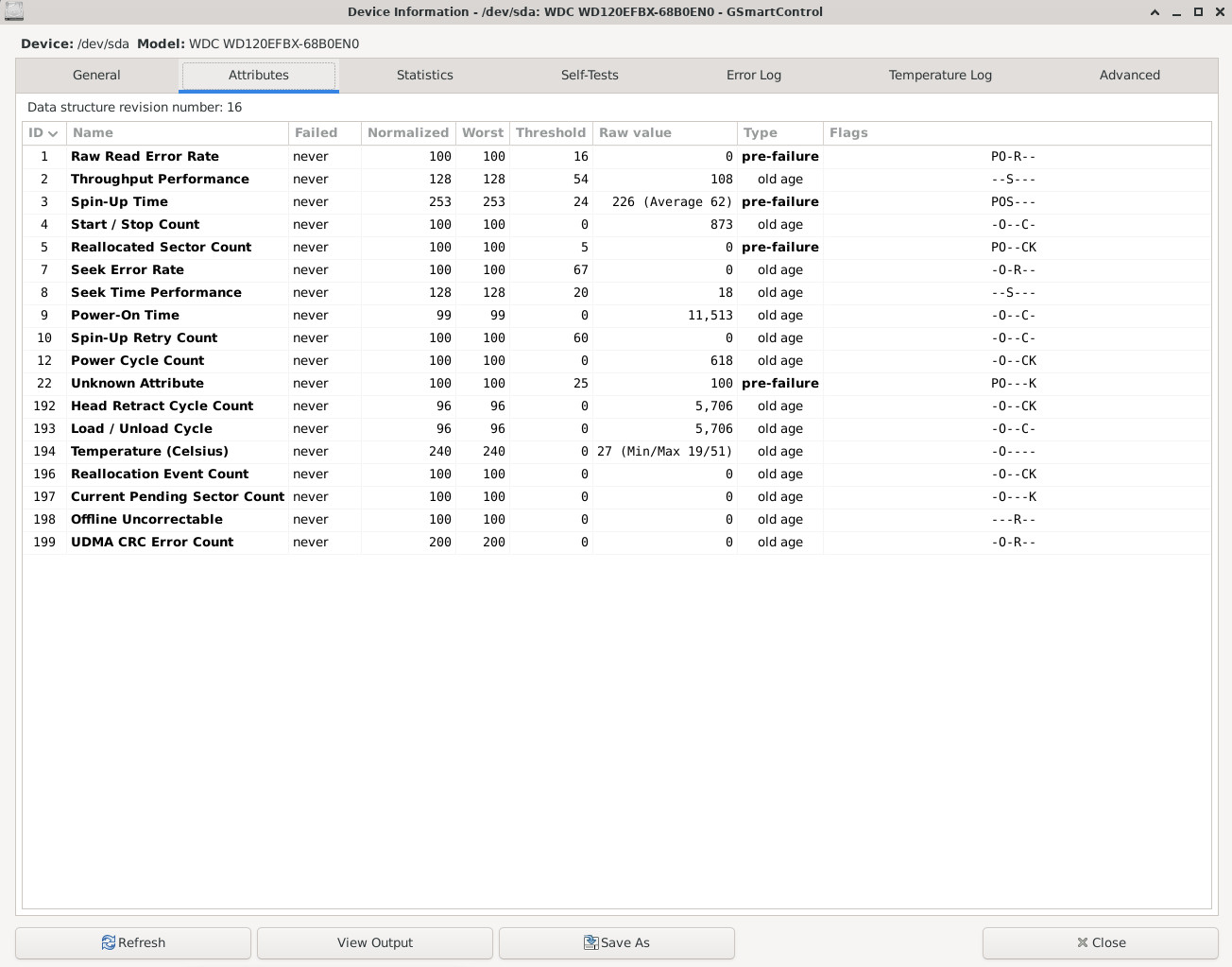Click raw value 27 (Min/Max 19/51)
The image size is (1232, 967).
coord(665,452)
